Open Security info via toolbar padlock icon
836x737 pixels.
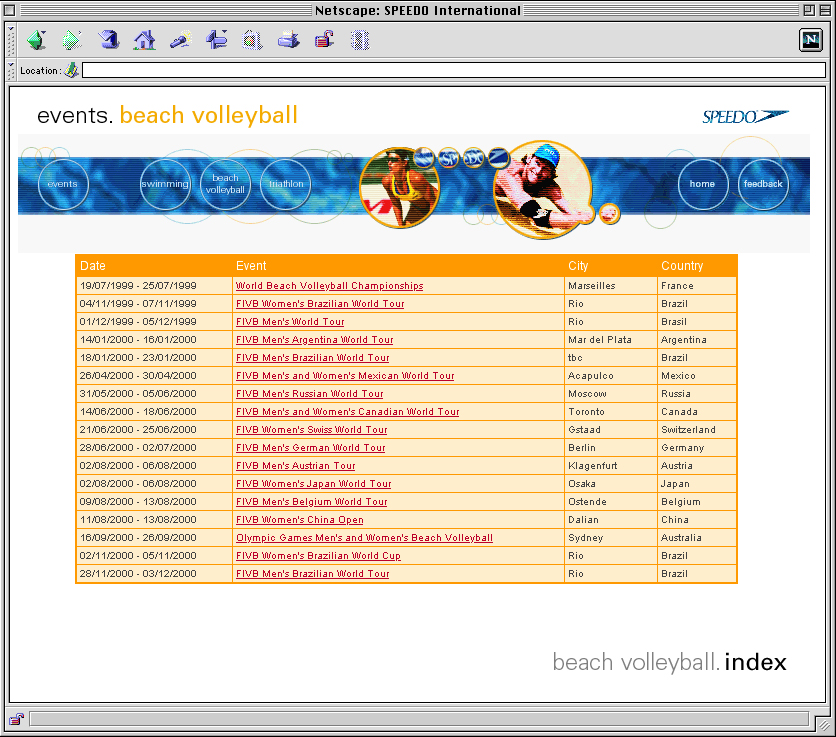[x=324, y=40]
